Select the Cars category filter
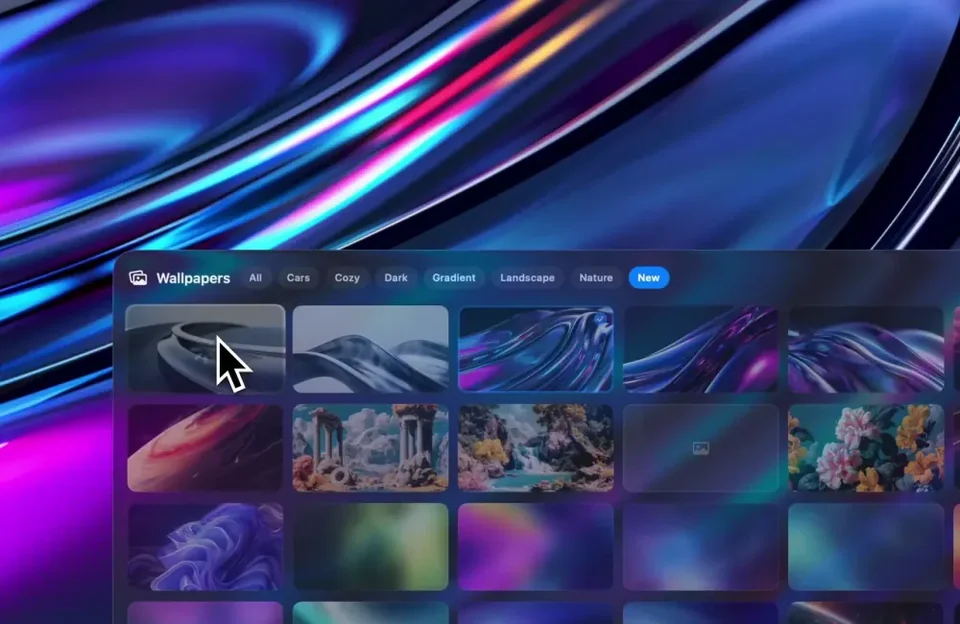The width and height of the screenshot is (960, 624). click(298, 278)
